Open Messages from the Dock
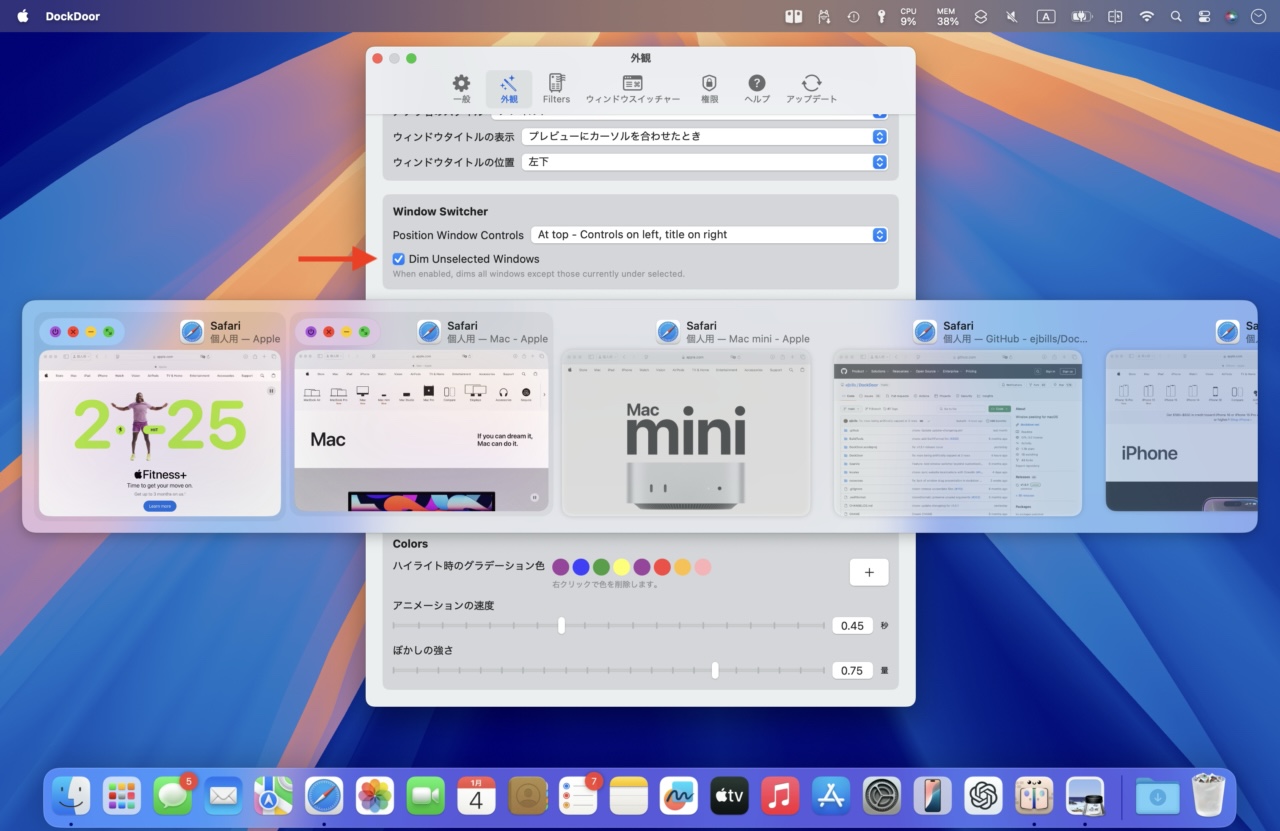 pos(173,796)
